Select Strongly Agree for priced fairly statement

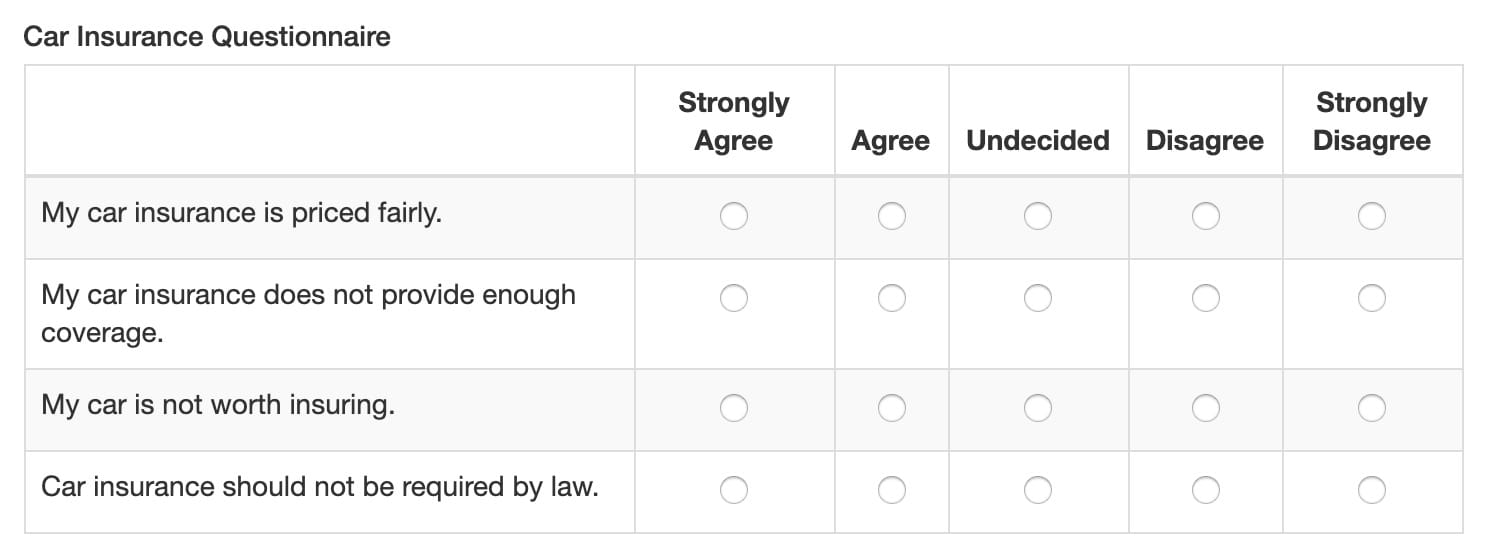pos(734,216)
